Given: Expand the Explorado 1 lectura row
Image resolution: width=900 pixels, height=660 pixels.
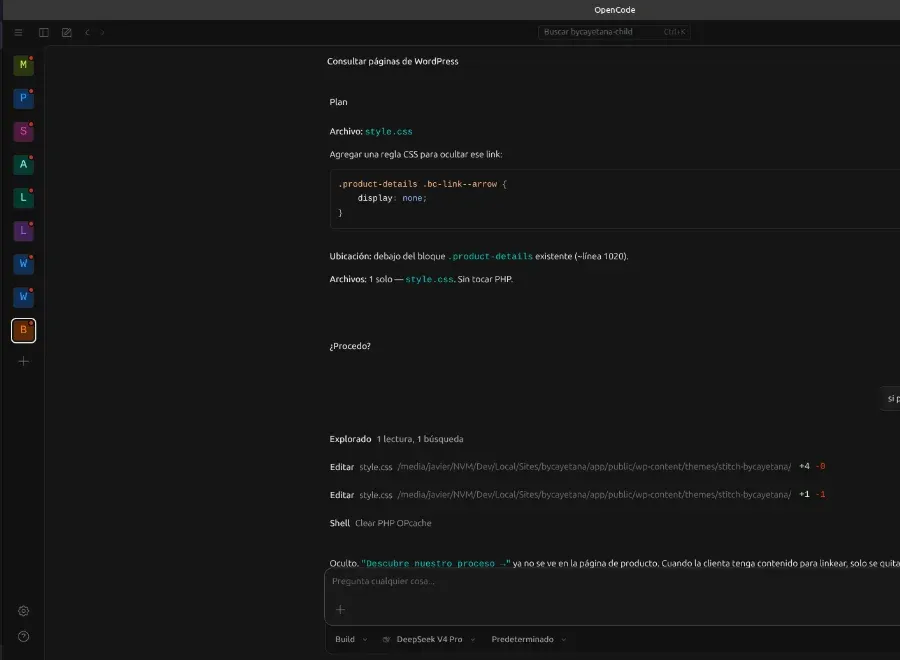Looking at the screenshot, I should (396, 439).
